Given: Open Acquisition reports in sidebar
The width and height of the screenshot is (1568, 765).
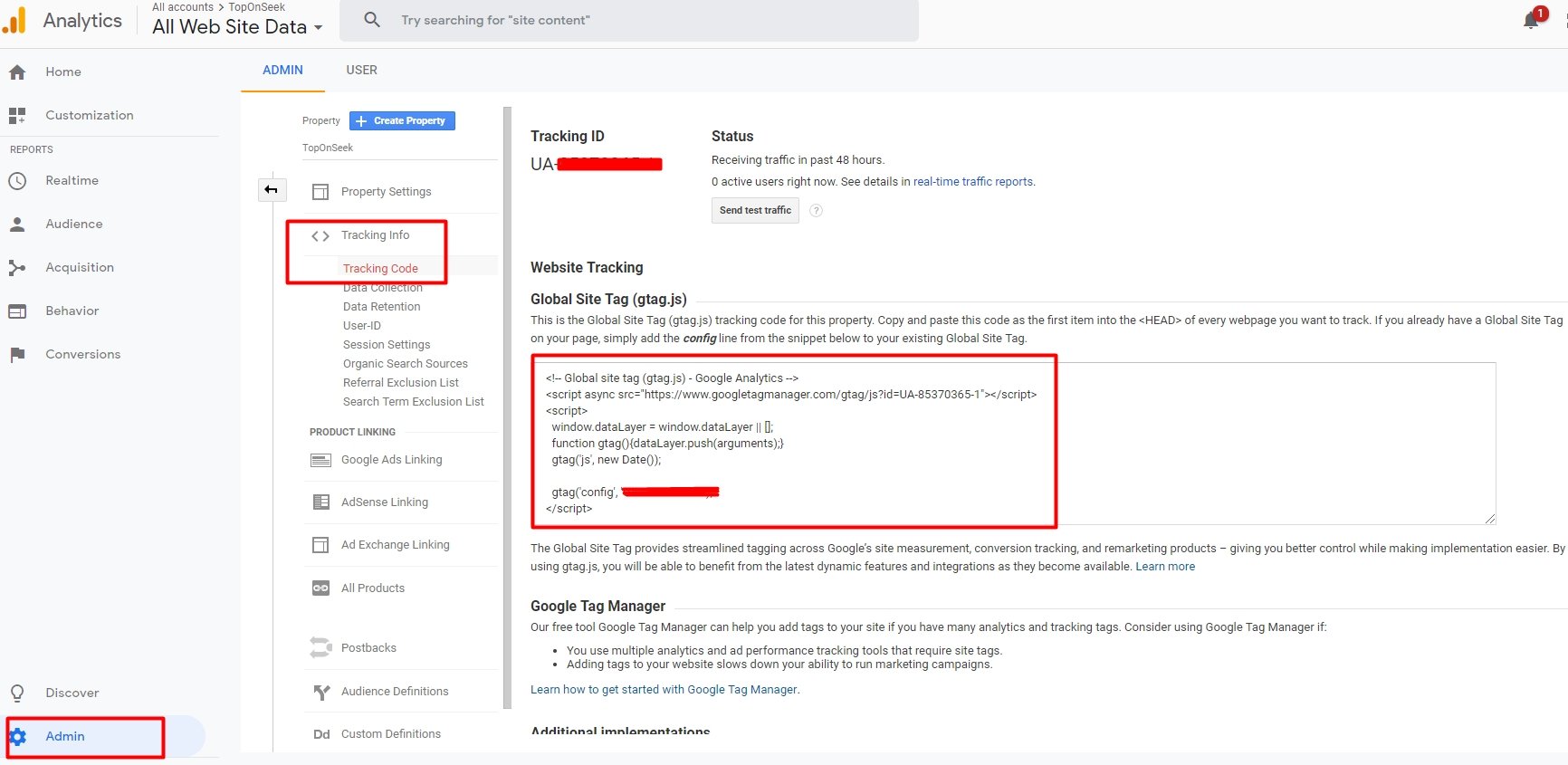Looking at the screenshot, I should 79,268.
